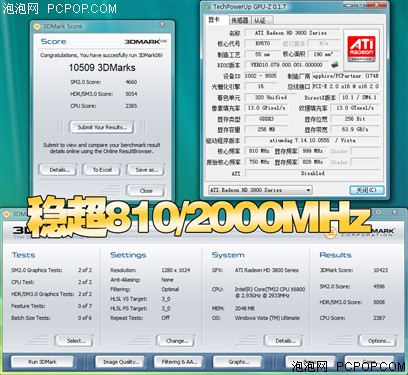This screenshot has height=375, width=408.
Task: Click the Run 3DMark button
Action: coord(42,362)
